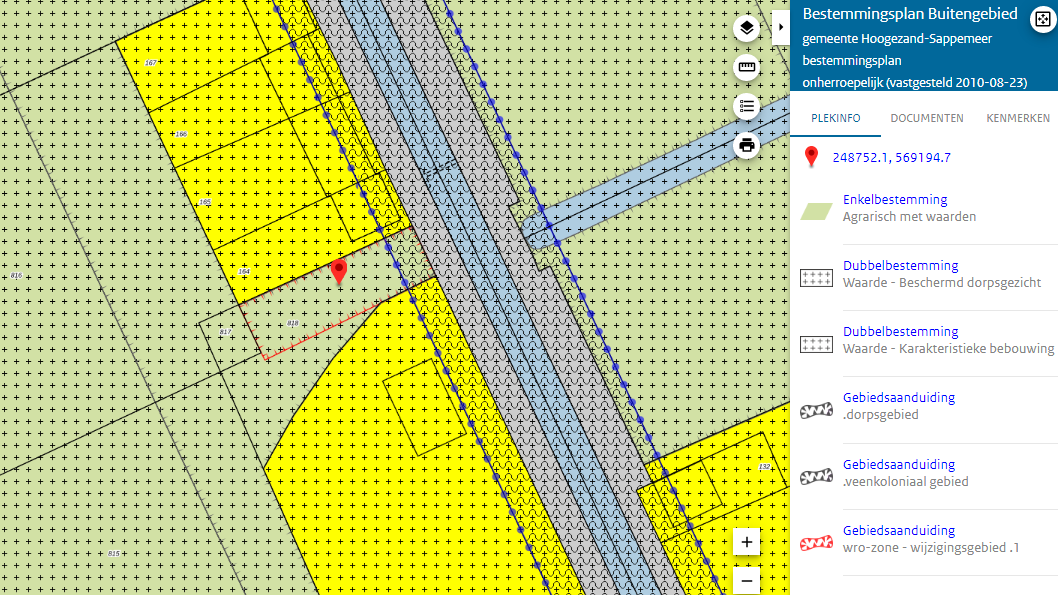Click the red location pin on map
Screen dimensions: 1058x595
coord(339,271)
